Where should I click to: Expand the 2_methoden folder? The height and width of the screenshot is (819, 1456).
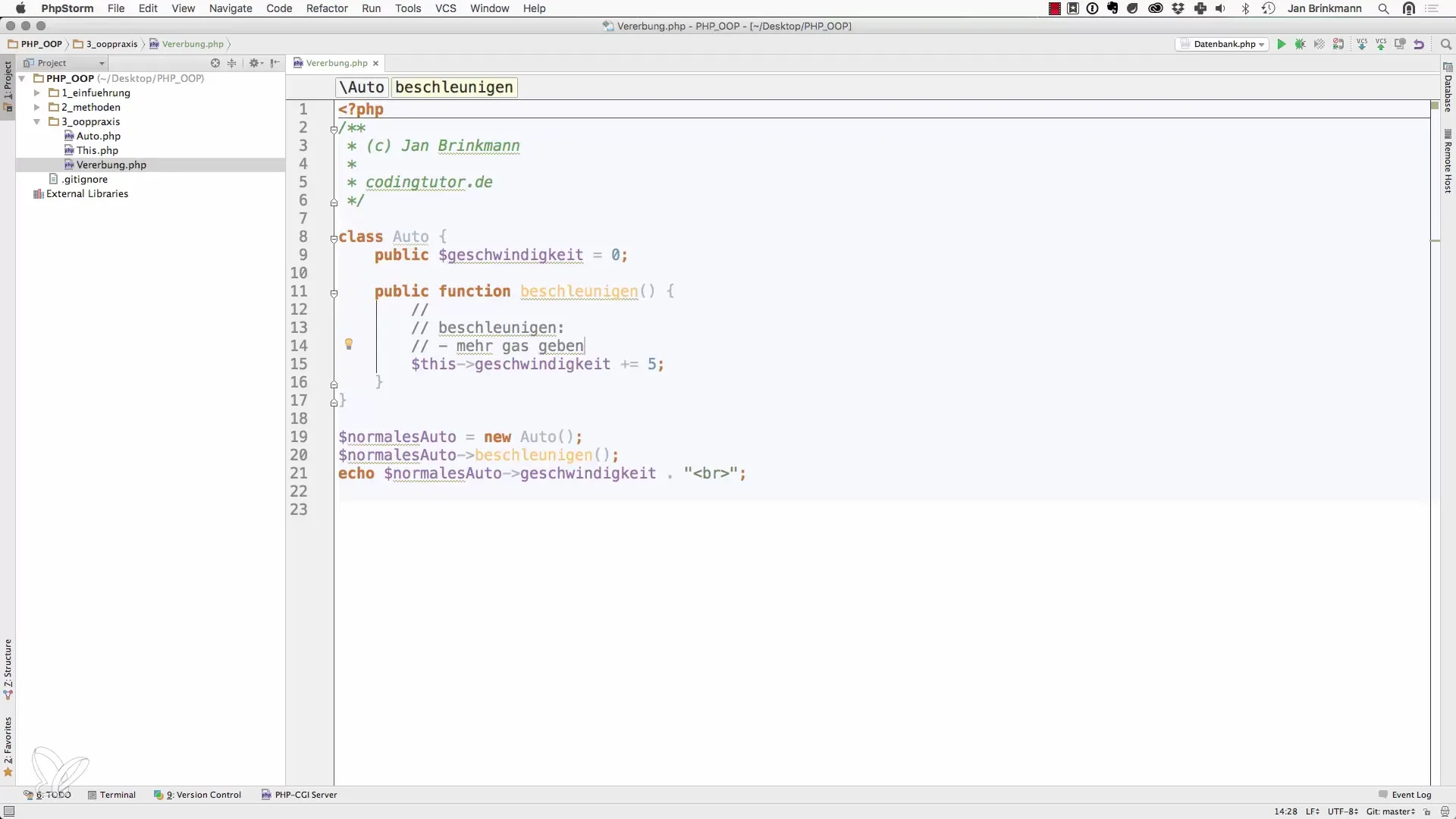36,107
